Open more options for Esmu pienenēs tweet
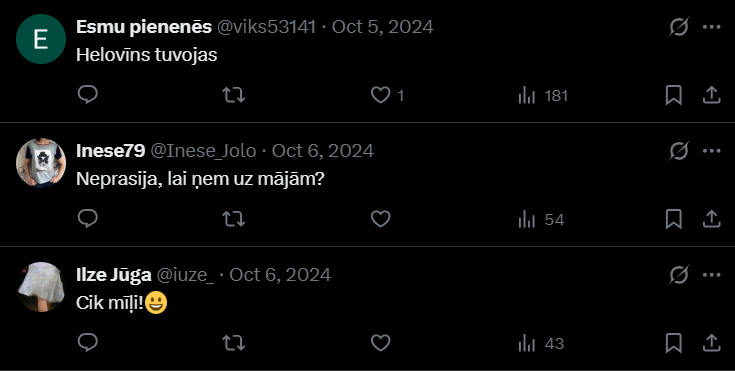 [712, 27]
